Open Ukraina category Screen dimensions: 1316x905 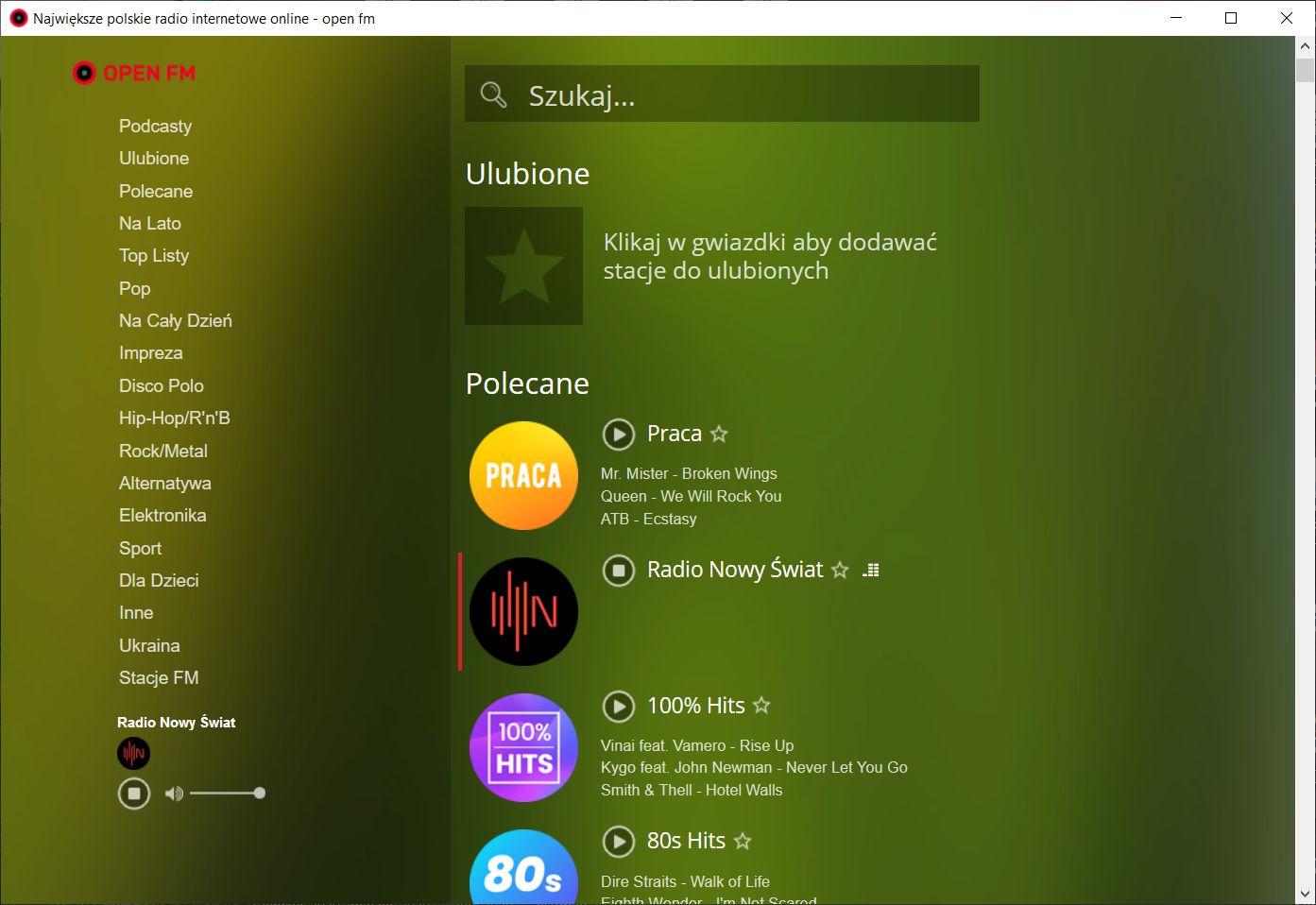[x=149, y=645]
